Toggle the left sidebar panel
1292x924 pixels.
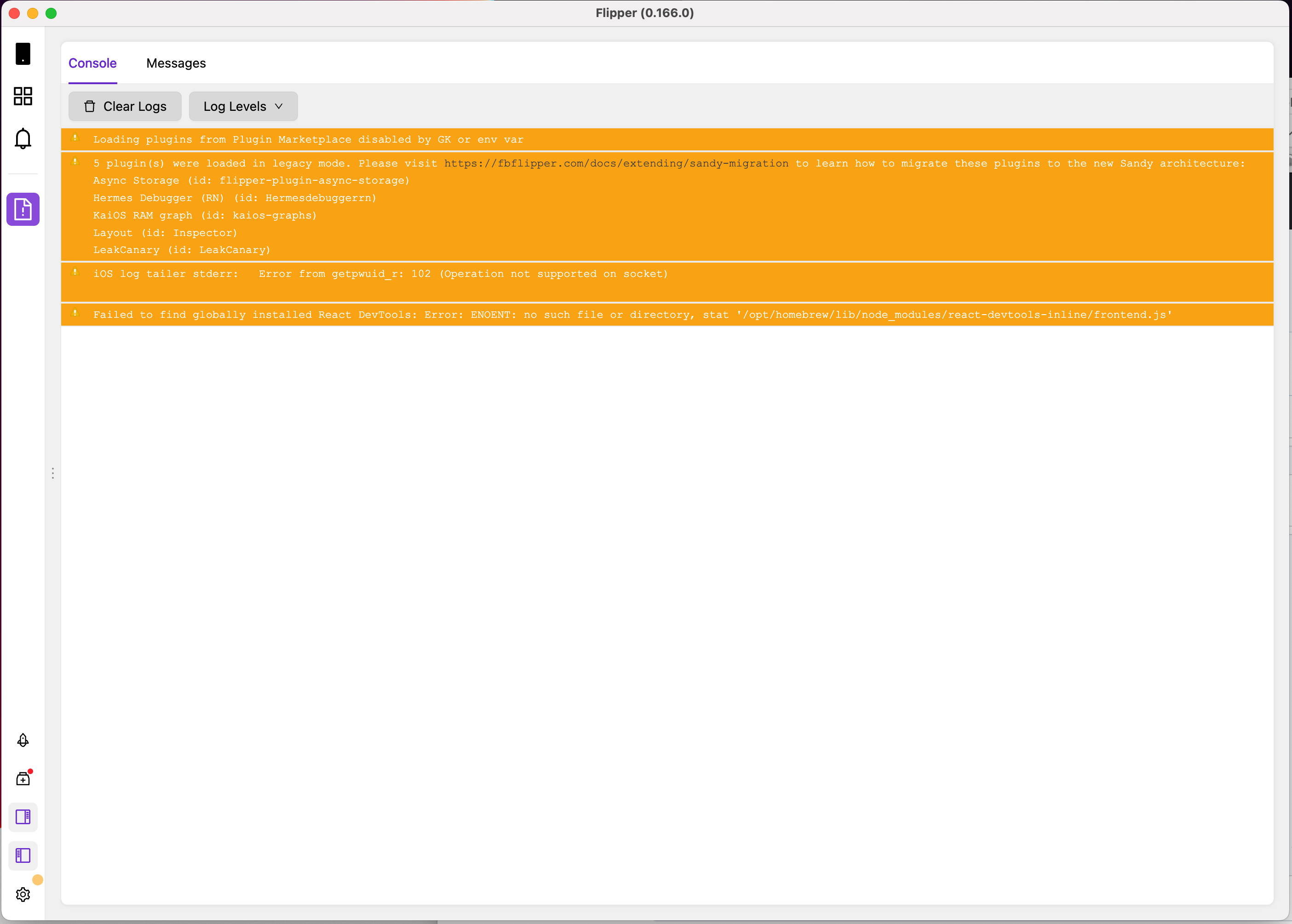(x=23, y=856)
